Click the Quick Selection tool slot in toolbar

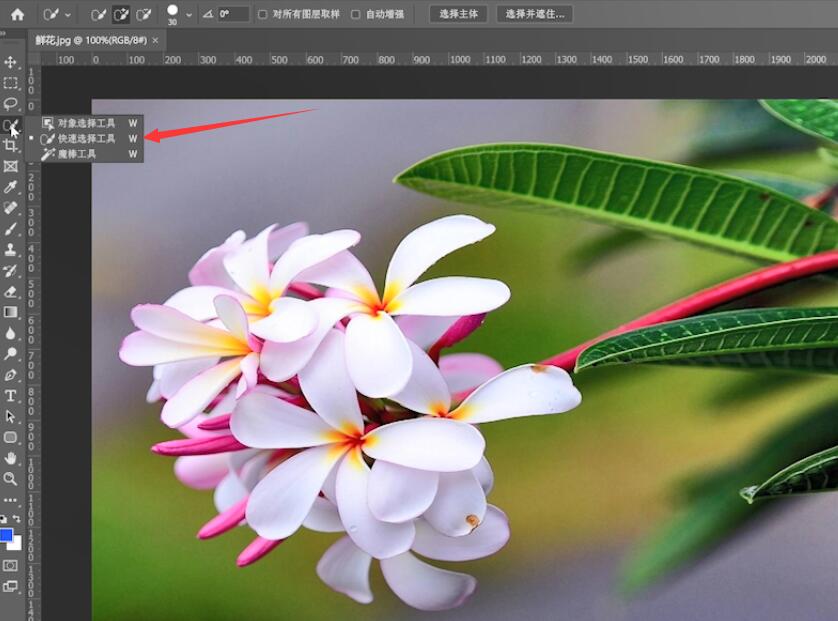pos(10,125)
